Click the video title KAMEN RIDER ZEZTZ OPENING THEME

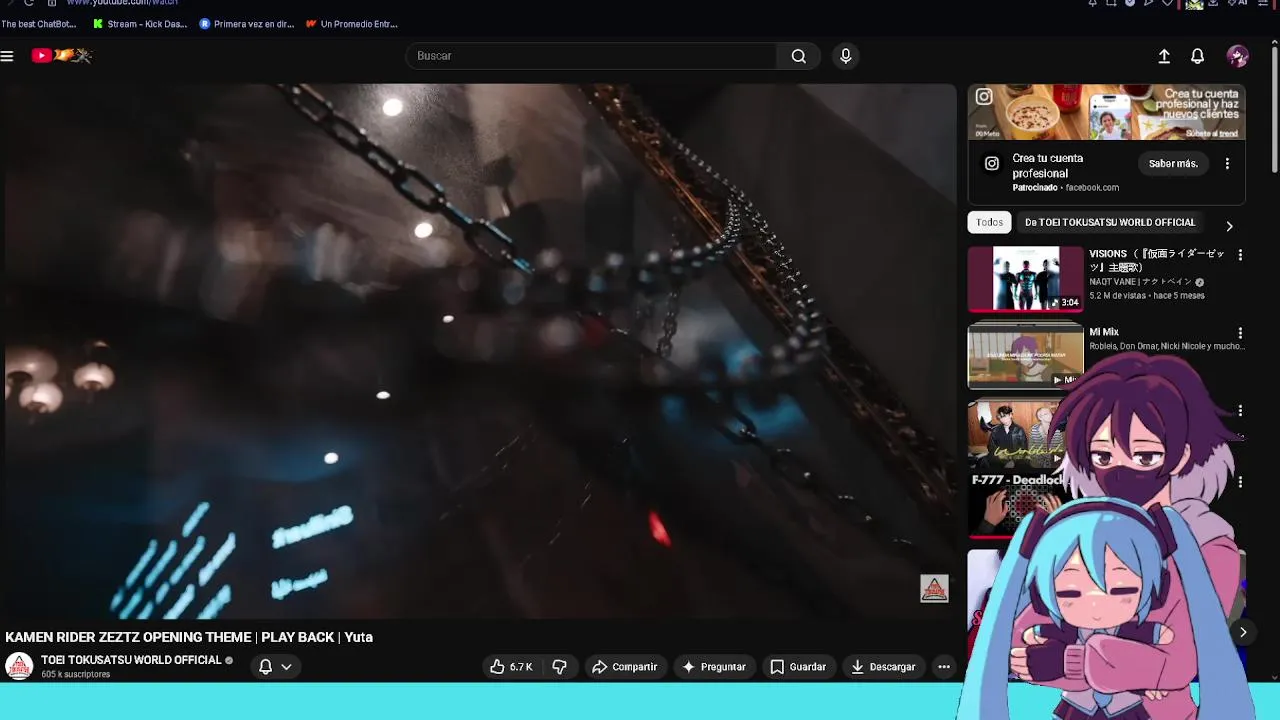click(189, 637)
